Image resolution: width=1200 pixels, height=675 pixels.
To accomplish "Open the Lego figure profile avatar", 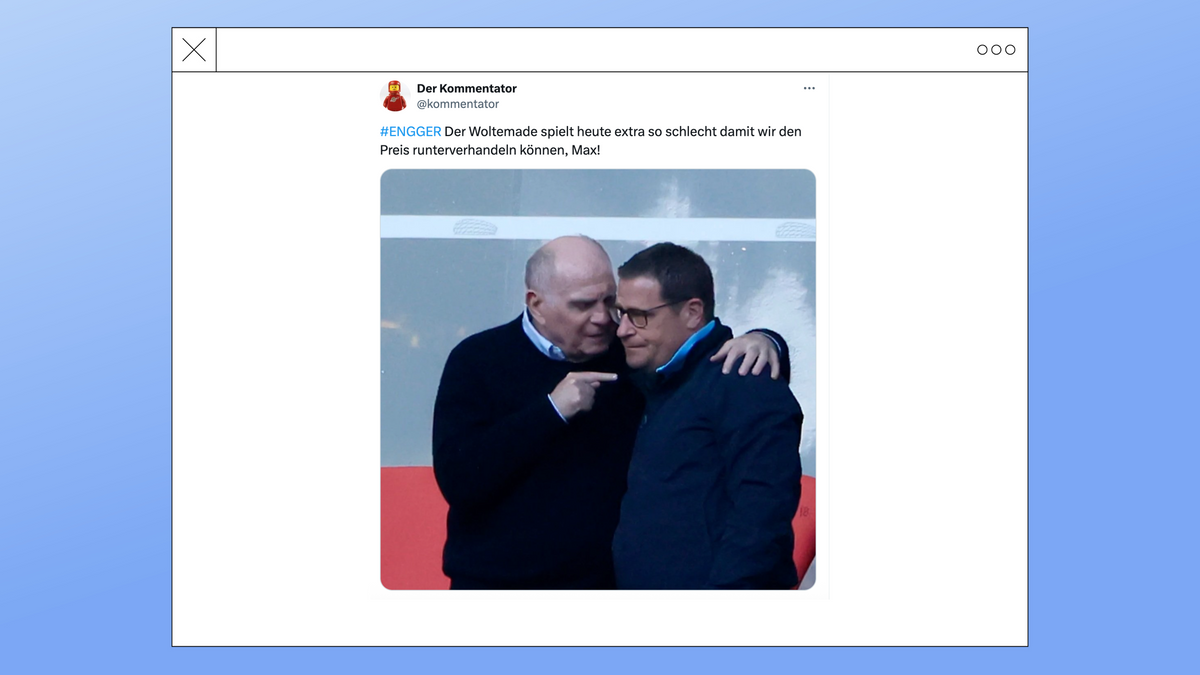I will click(395, 96).
